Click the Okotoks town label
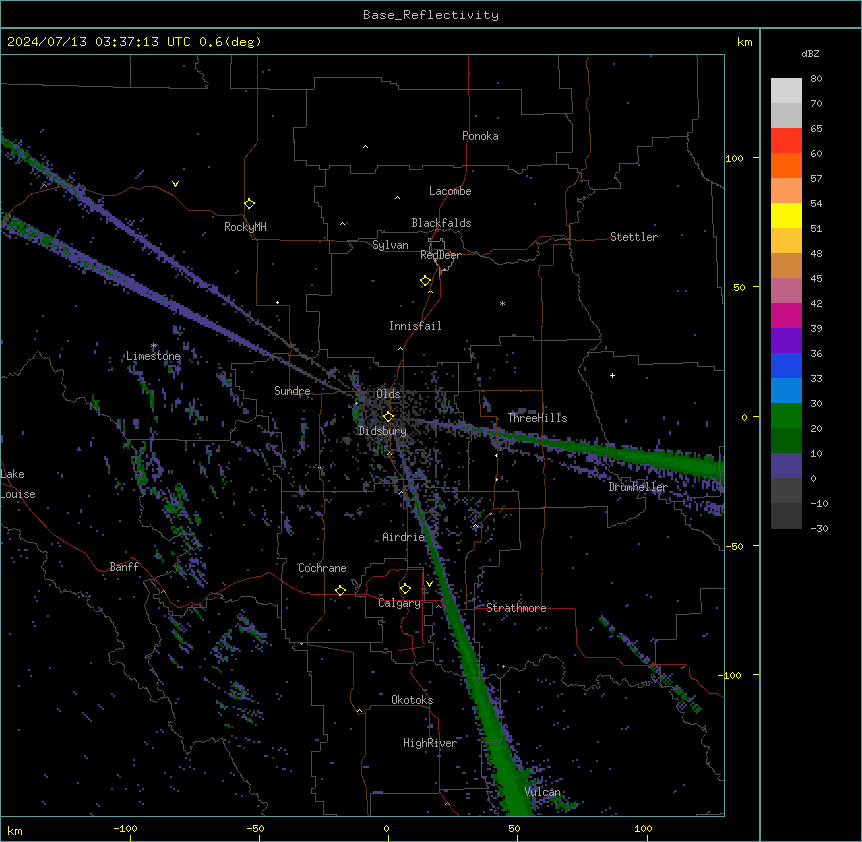The height and width of the screenshot is (842, 862). tap(412, 700)
